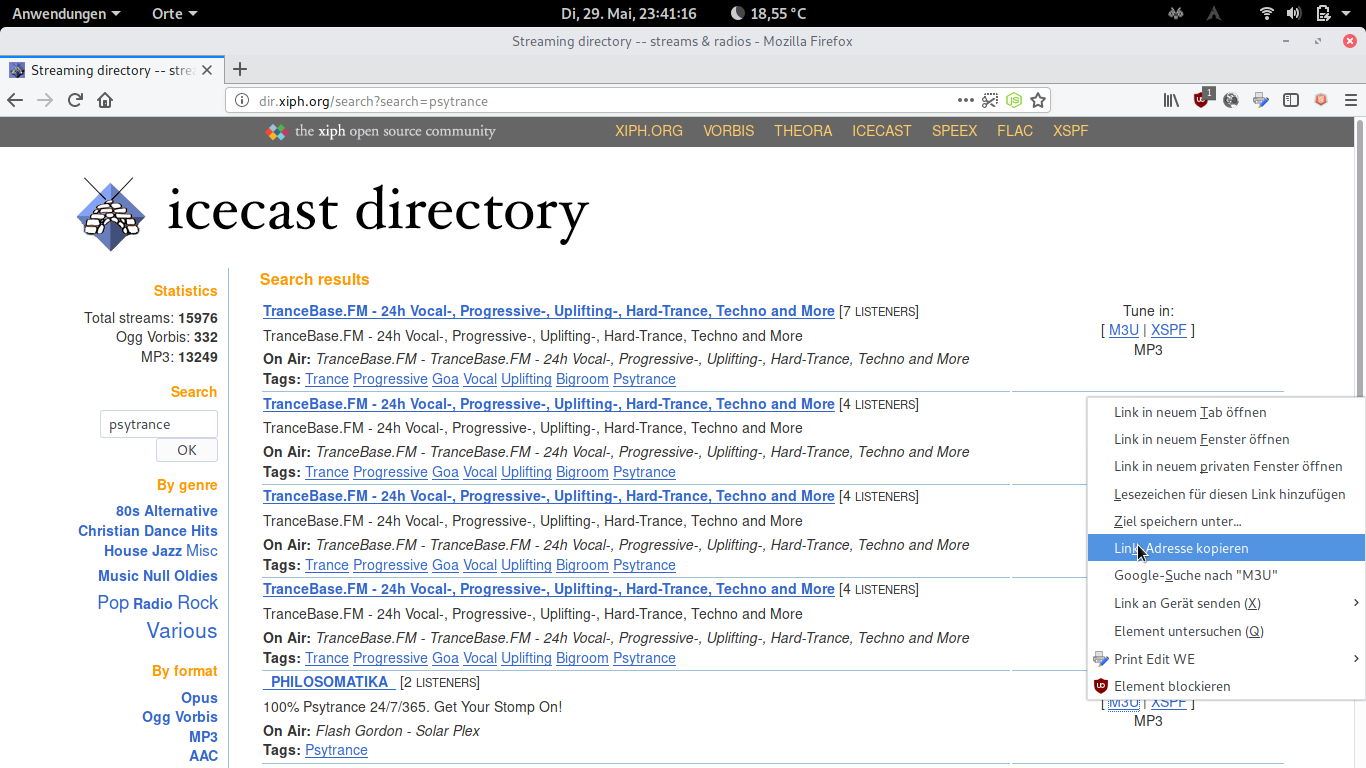
Task: Filter by Opus format link
Action: pyautogui.click(x=199, y=698)
